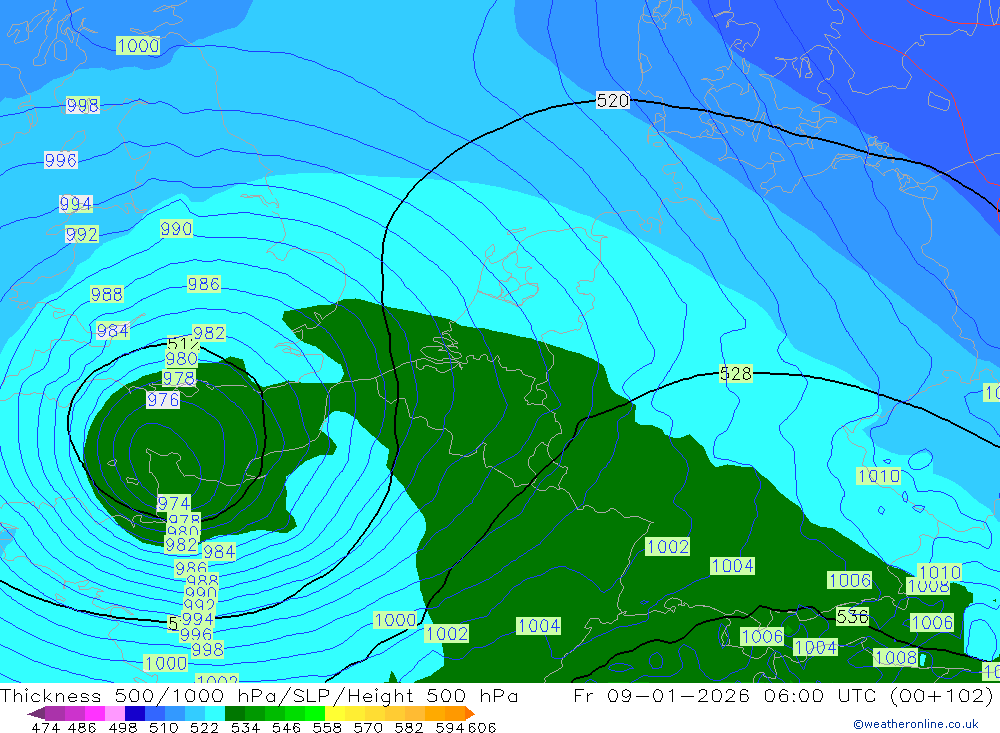The width and height of the screenshot is (1000, 733).
Task: Select the first yellow legend swatch
Action: 335,713
